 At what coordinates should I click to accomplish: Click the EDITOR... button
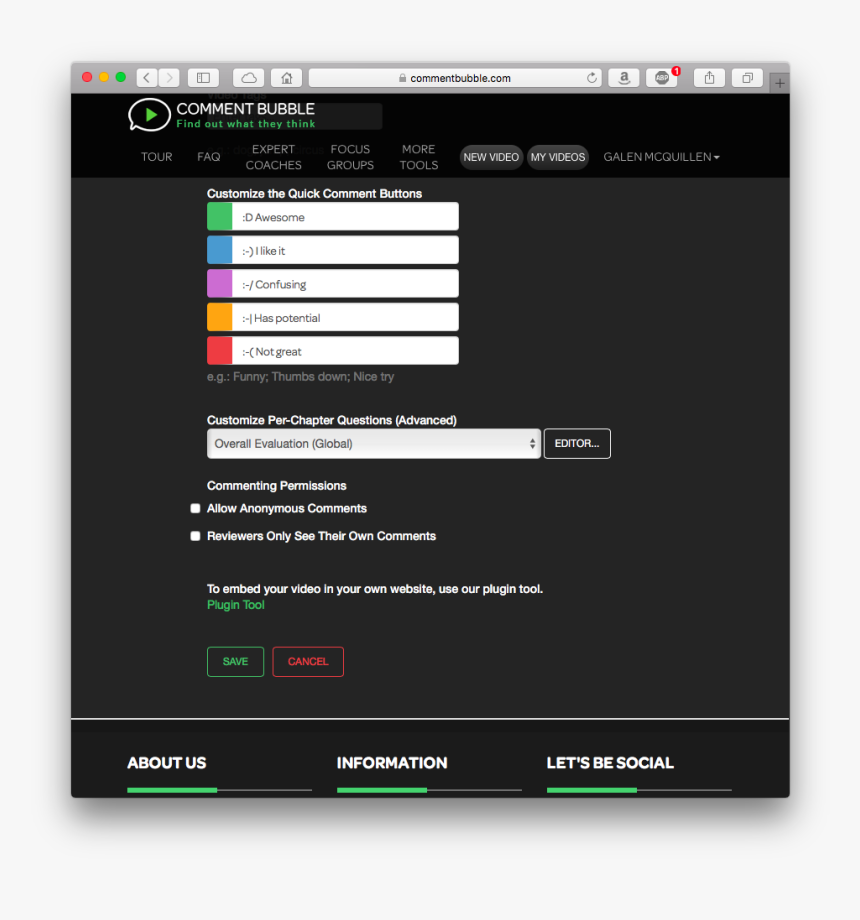577,444
